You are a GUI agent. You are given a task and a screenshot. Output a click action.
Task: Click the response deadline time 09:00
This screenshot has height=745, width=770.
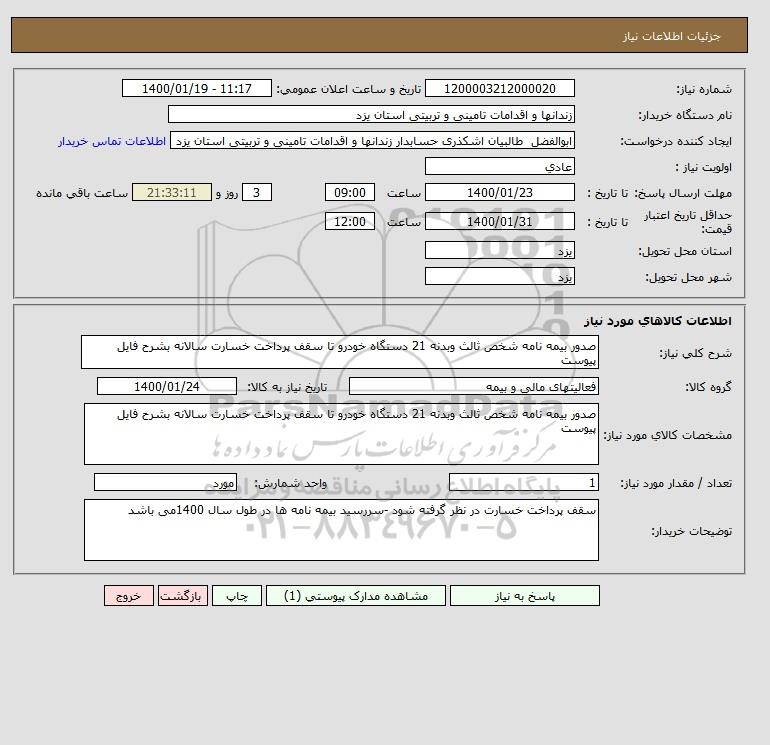pyautogui.click(x=350, y=193)
